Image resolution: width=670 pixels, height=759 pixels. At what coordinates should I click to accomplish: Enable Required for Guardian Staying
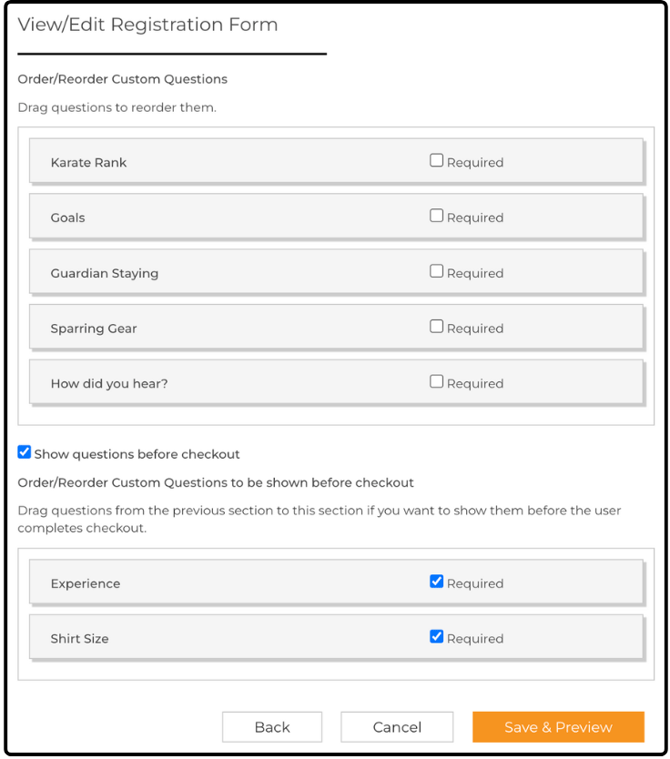tap(436, 271)
